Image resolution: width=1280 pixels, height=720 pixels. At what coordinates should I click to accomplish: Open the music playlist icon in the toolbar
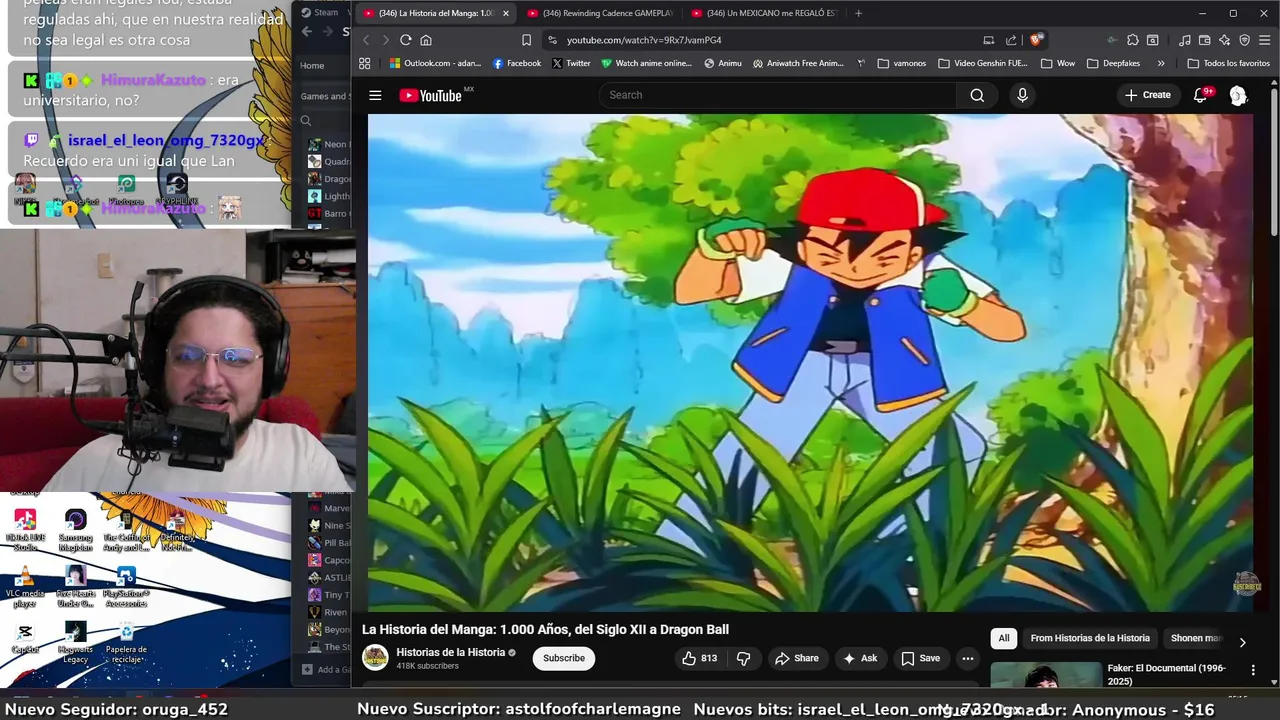[x=1185, y=40]
